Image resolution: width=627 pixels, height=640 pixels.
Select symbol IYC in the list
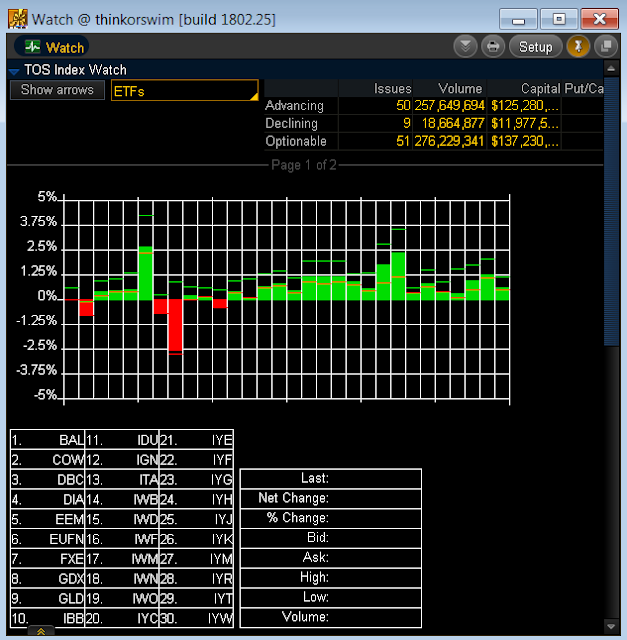pyautogui.click(x=122, y=618)
